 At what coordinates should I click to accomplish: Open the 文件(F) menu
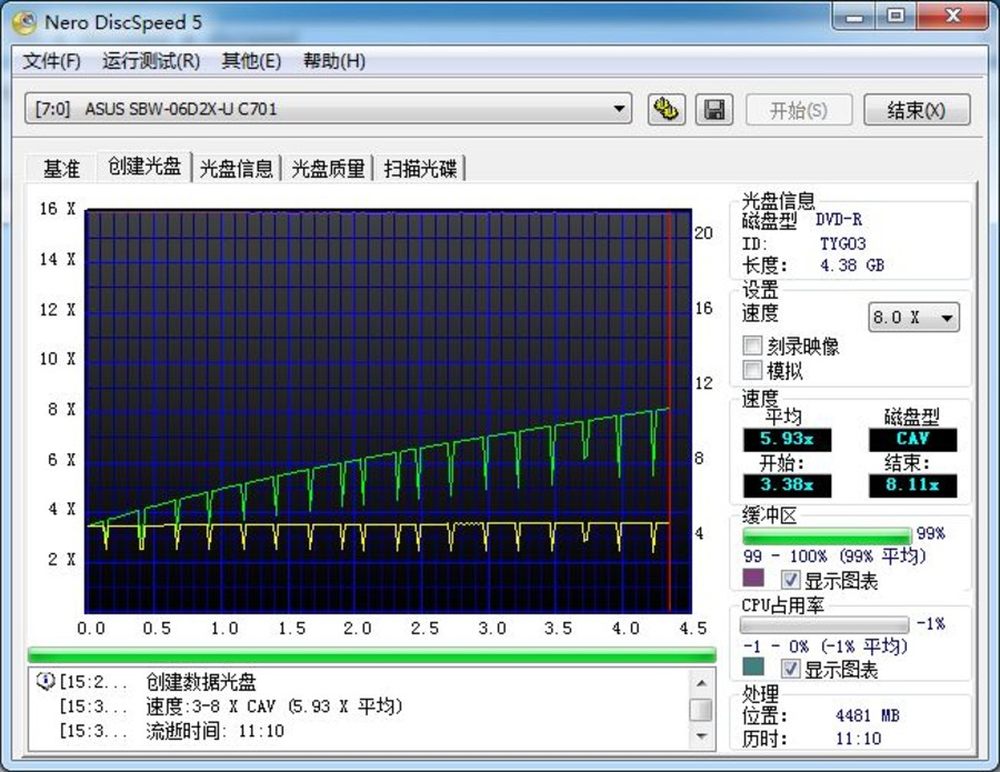(x=52, y=61)
